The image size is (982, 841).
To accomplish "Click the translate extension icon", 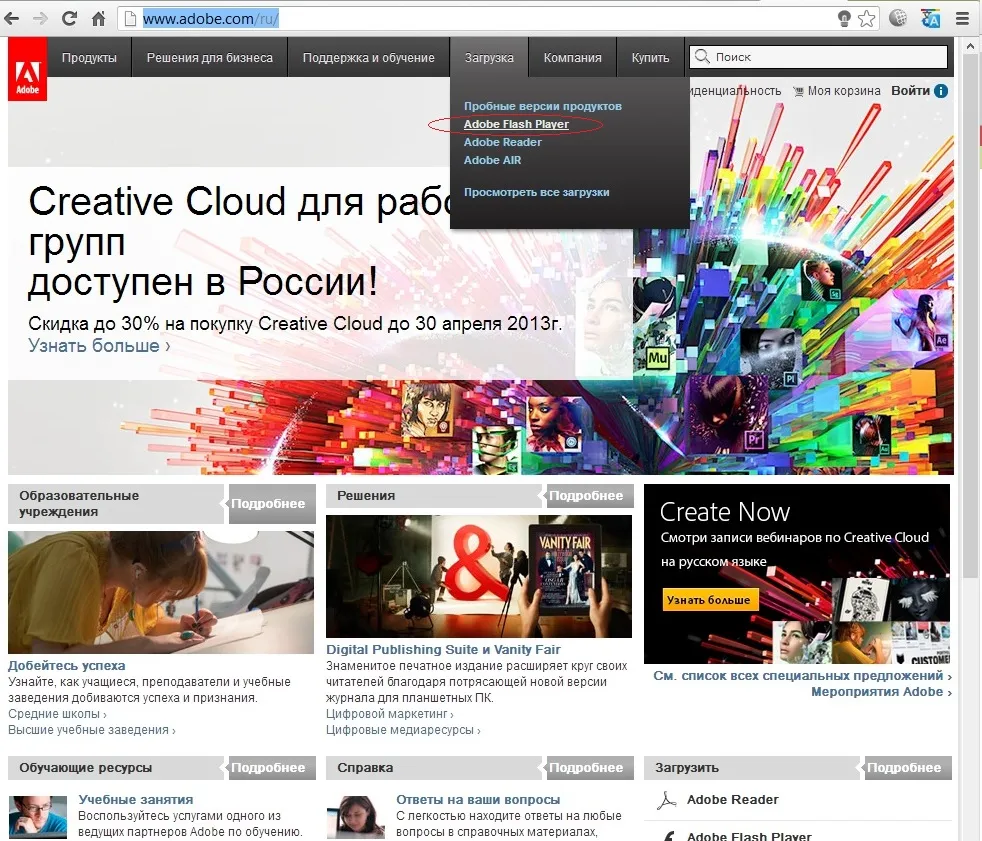I will [931, 18].
